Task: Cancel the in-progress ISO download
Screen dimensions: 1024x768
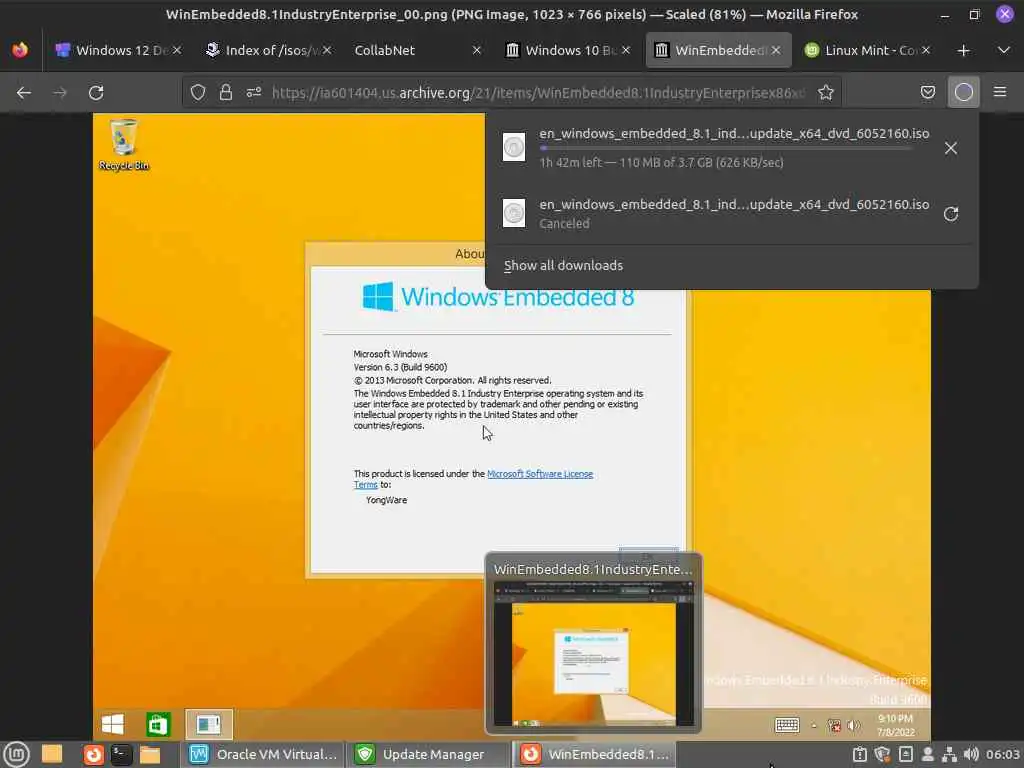Action: click(951, 148)
